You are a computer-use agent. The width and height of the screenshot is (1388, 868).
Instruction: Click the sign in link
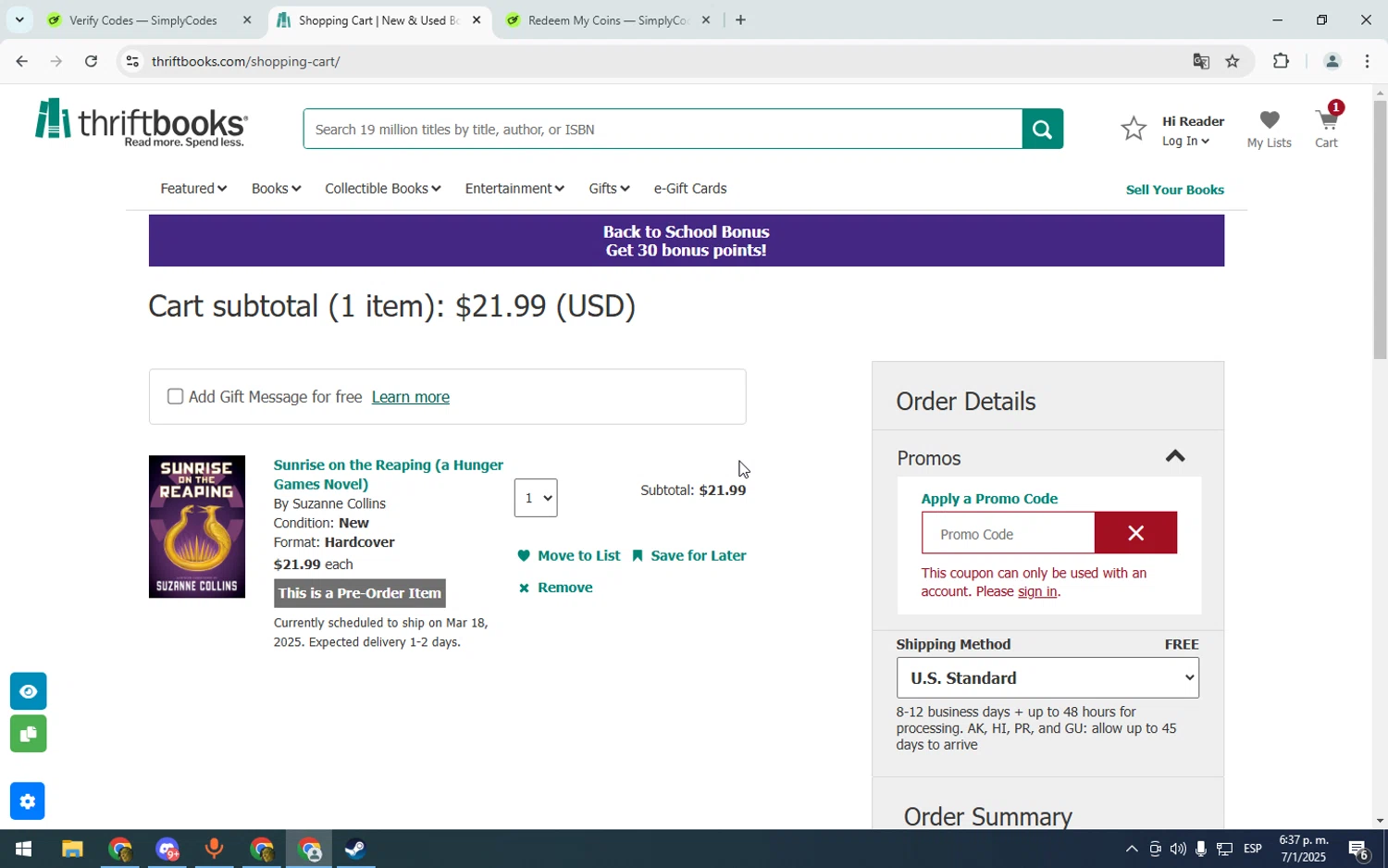point(1037,591)
